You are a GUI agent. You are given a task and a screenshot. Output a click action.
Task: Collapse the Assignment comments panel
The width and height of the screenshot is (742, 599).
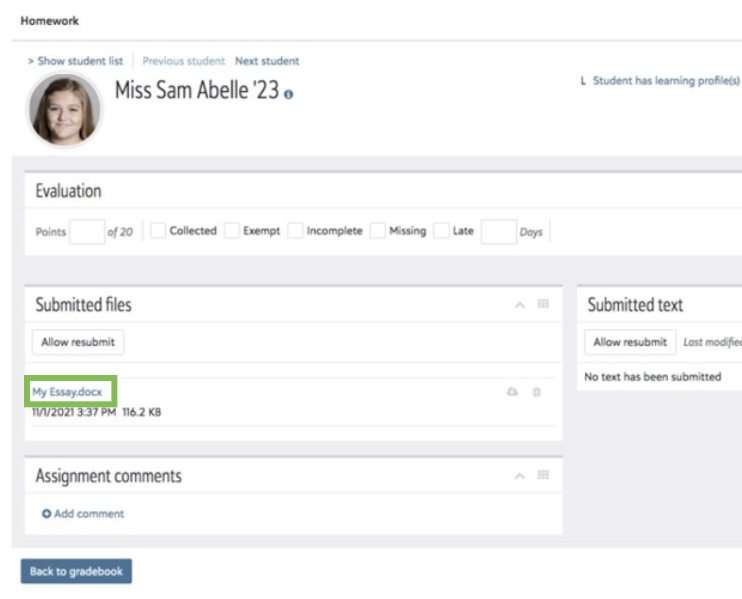[519, 476]
